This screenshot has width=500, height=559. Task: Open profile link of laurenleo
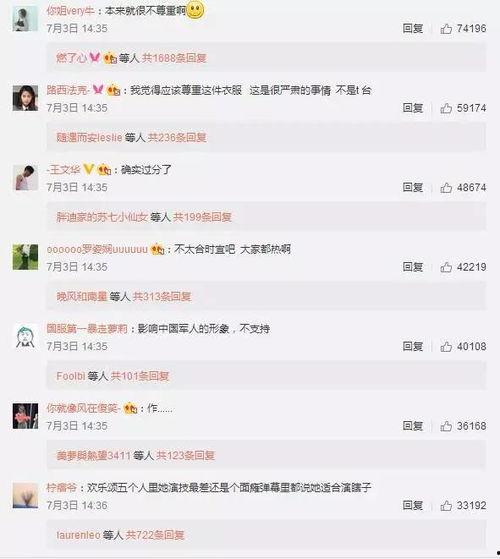tap(78, 535)
